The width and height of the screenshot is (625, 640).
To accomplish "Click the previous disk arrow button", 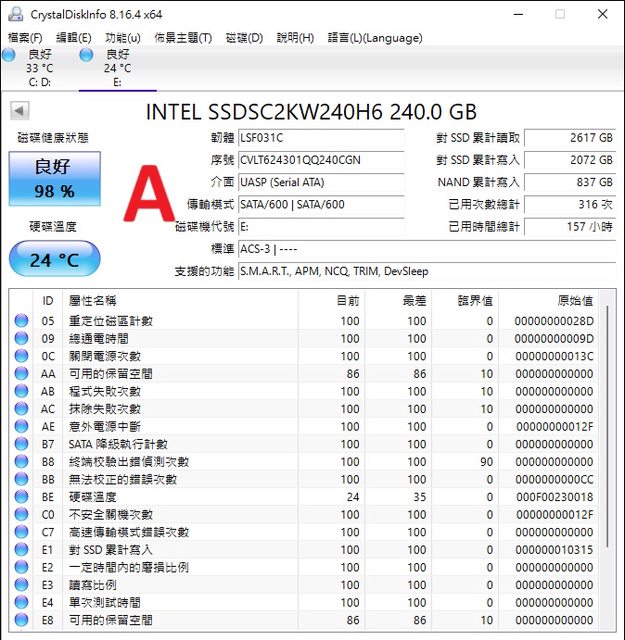I will click(19, 111).
